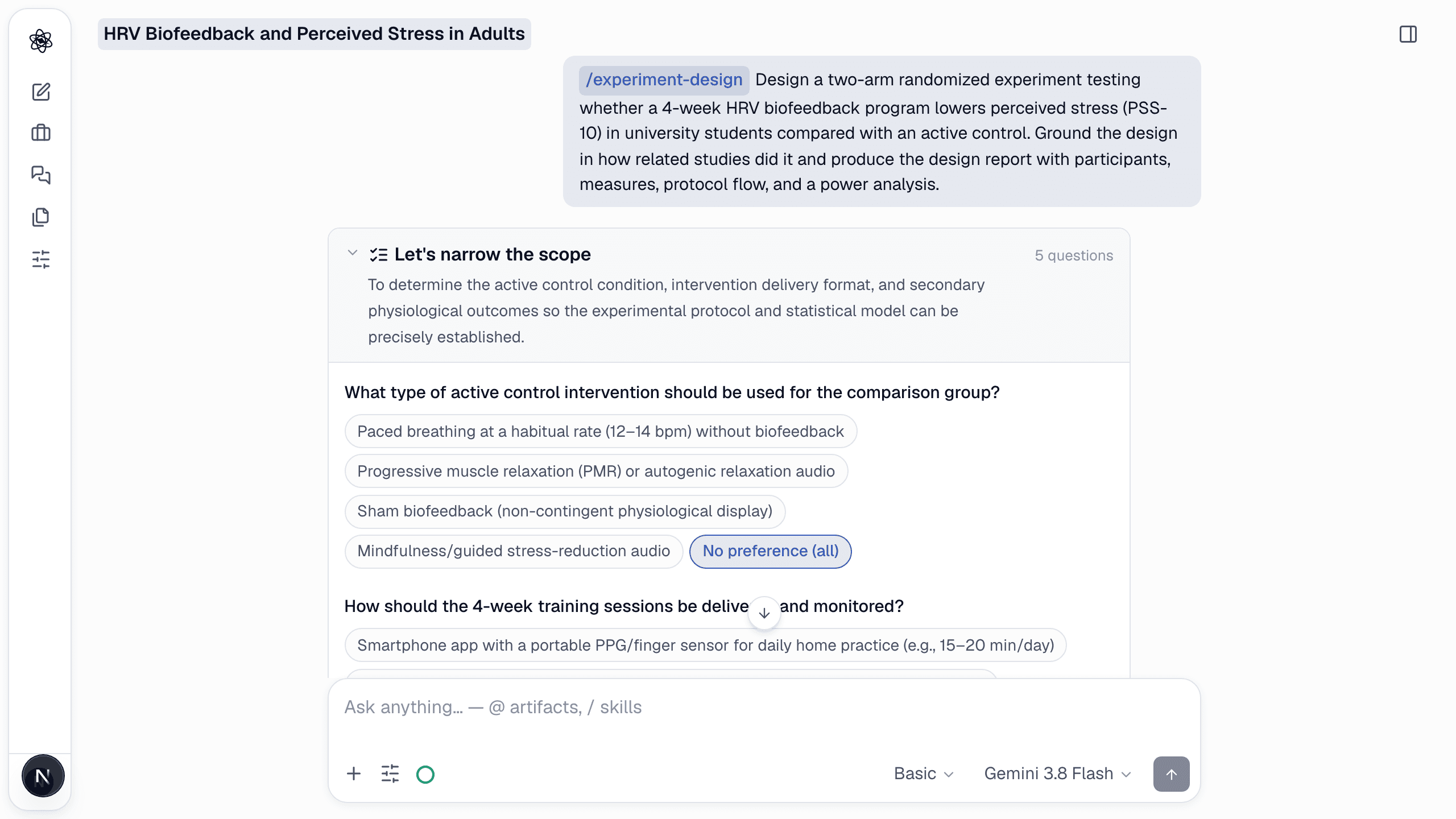Select Sham biofeedback option

pos(565,511)
